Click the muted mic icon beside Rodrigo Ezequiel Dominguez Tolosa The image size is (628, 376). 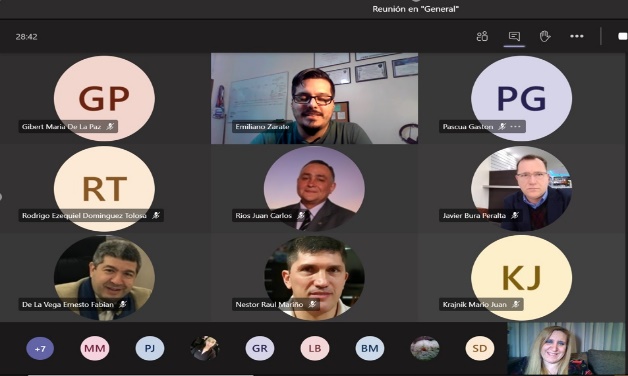pyautogui.click(x=156, y=215)
